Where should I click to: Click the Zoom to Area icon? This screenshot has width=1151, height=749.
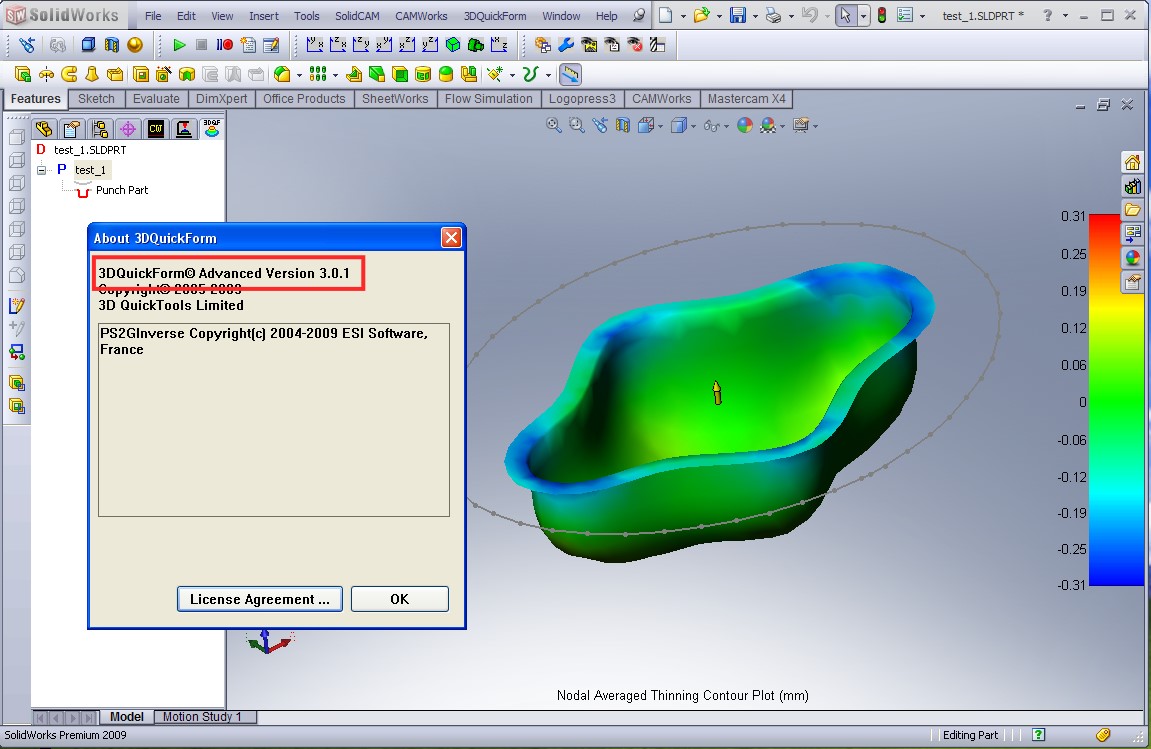click(x=577, y=126)
